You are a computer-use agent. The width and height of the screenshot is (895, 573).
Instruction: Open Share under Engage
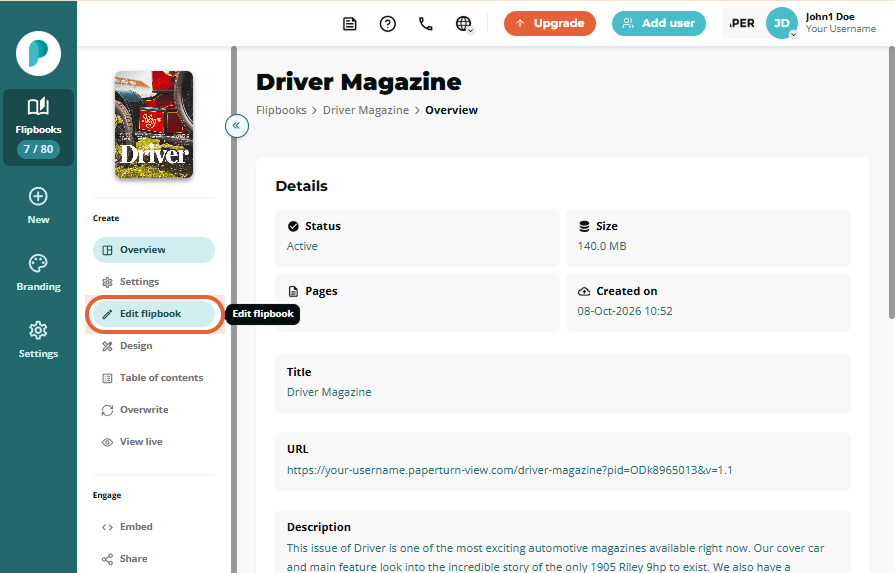[154, 559]
